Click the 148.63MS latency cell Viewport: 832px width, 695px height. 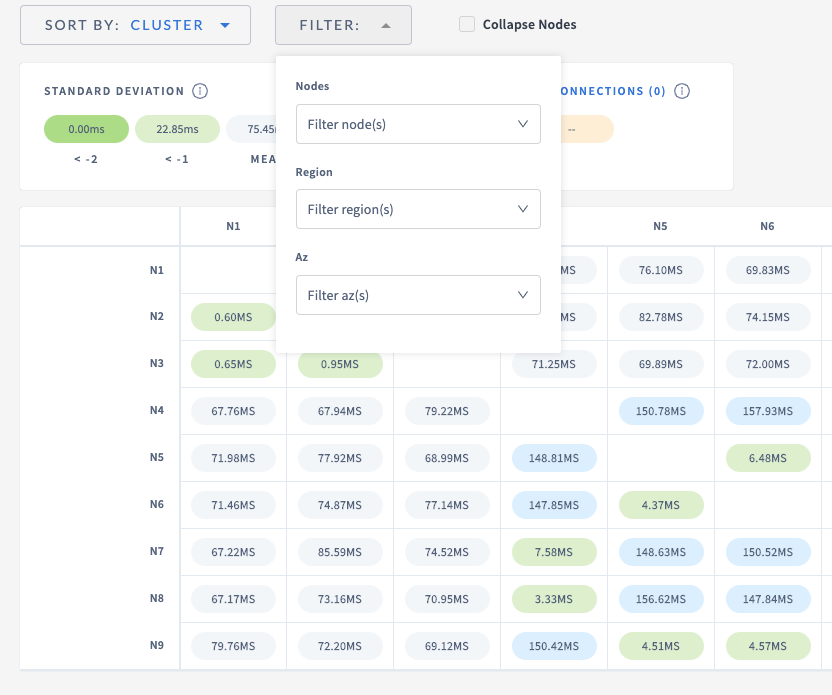(661, 552)
